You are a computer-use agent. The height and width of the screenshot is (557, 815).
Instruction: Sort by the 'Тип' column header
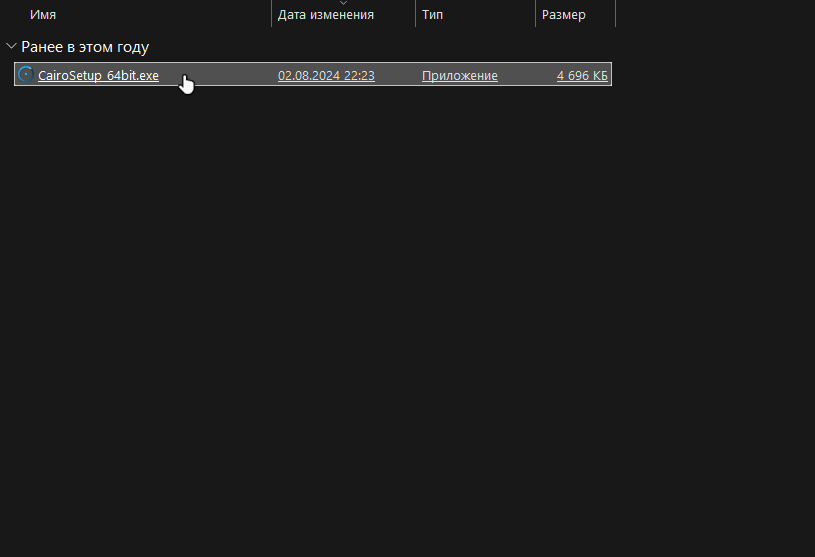(432, 15)
